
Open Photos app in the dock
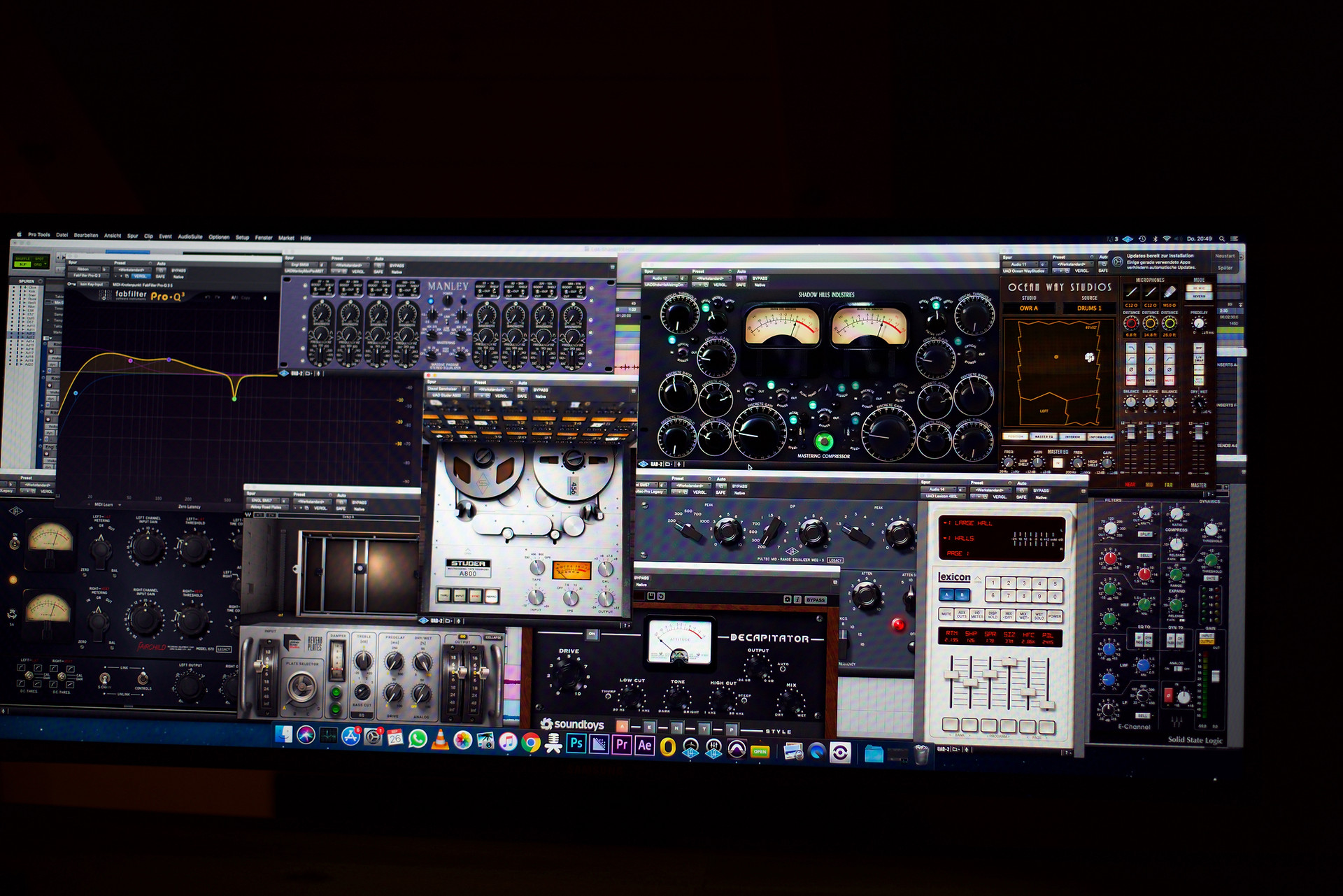[462, 740]
